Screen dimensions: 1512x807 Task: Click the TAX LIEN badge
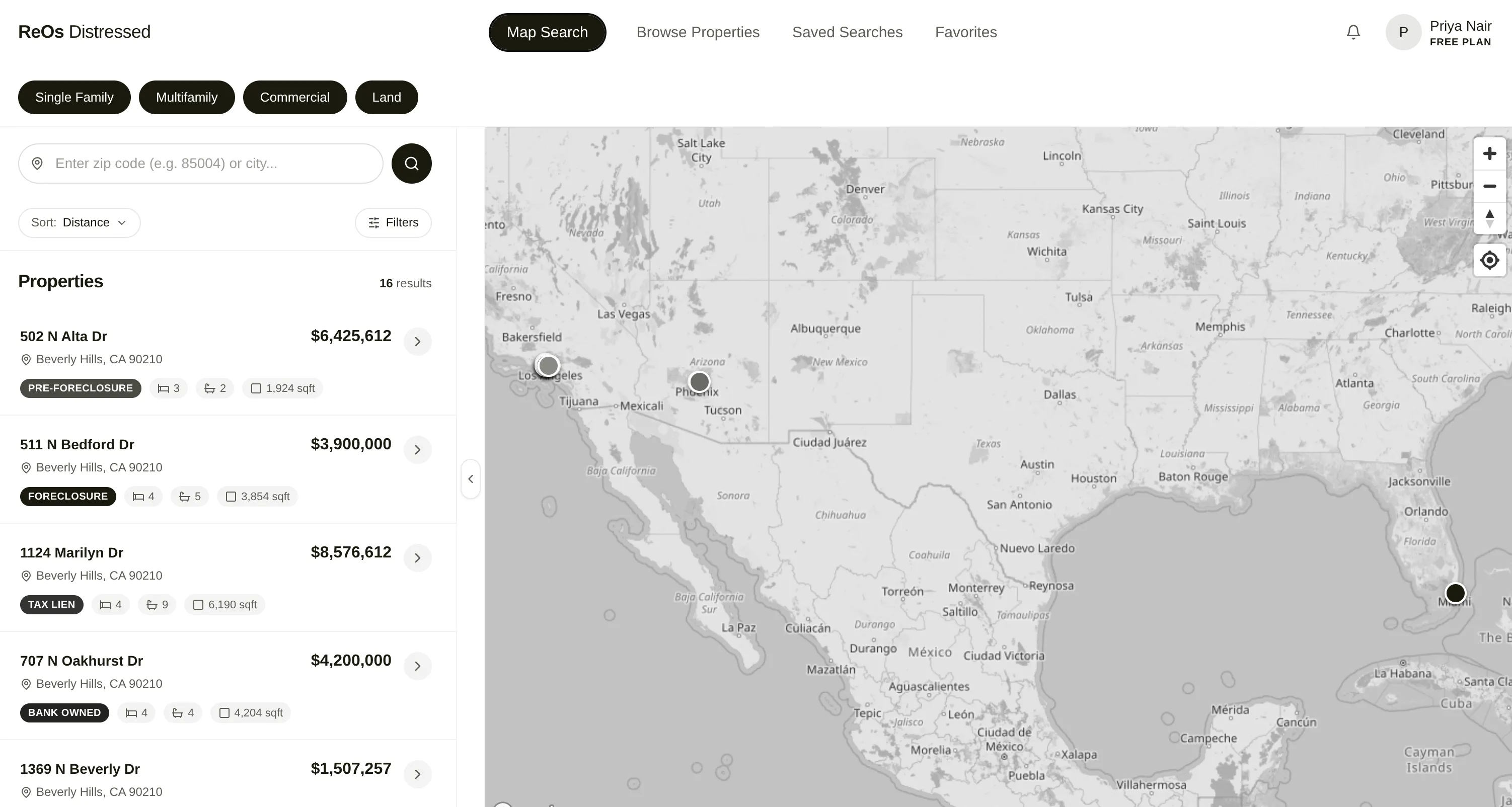coord(52,604)
